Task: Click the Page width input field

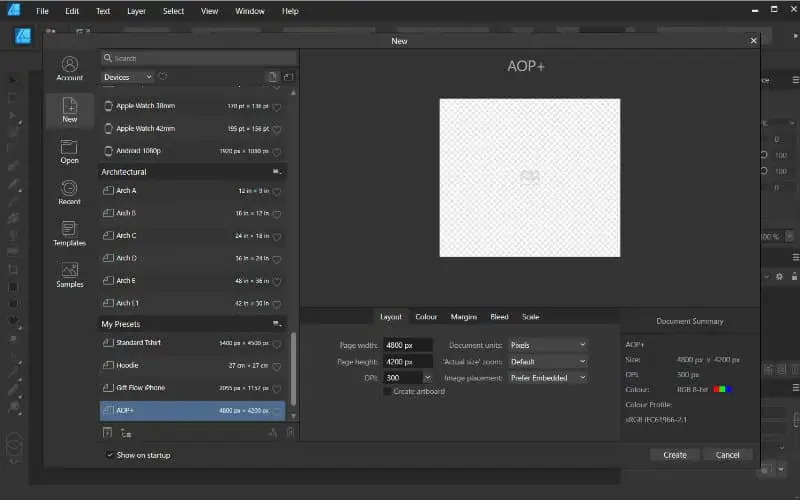Action: click(x=408, y=345)
